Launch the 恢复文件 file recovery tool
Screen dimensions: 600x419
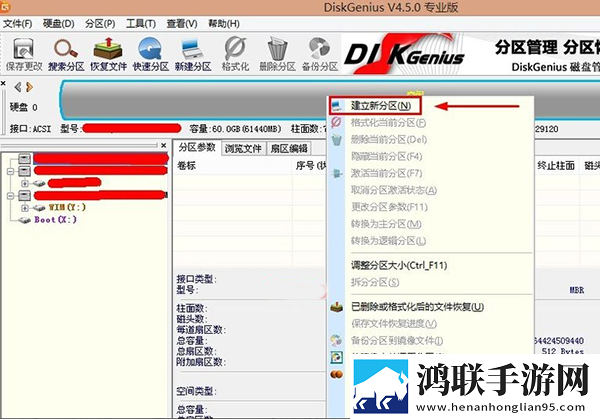(x=108, y=55)
